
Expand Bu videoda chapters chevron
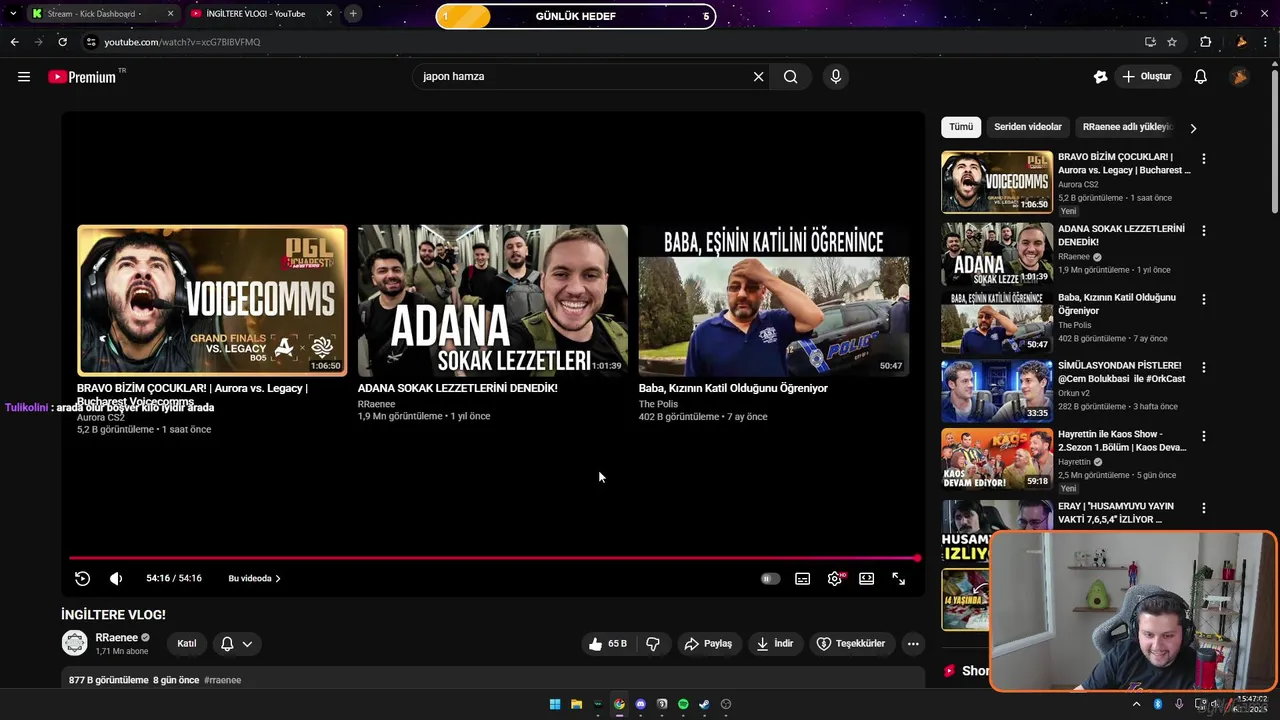[278, 579]
